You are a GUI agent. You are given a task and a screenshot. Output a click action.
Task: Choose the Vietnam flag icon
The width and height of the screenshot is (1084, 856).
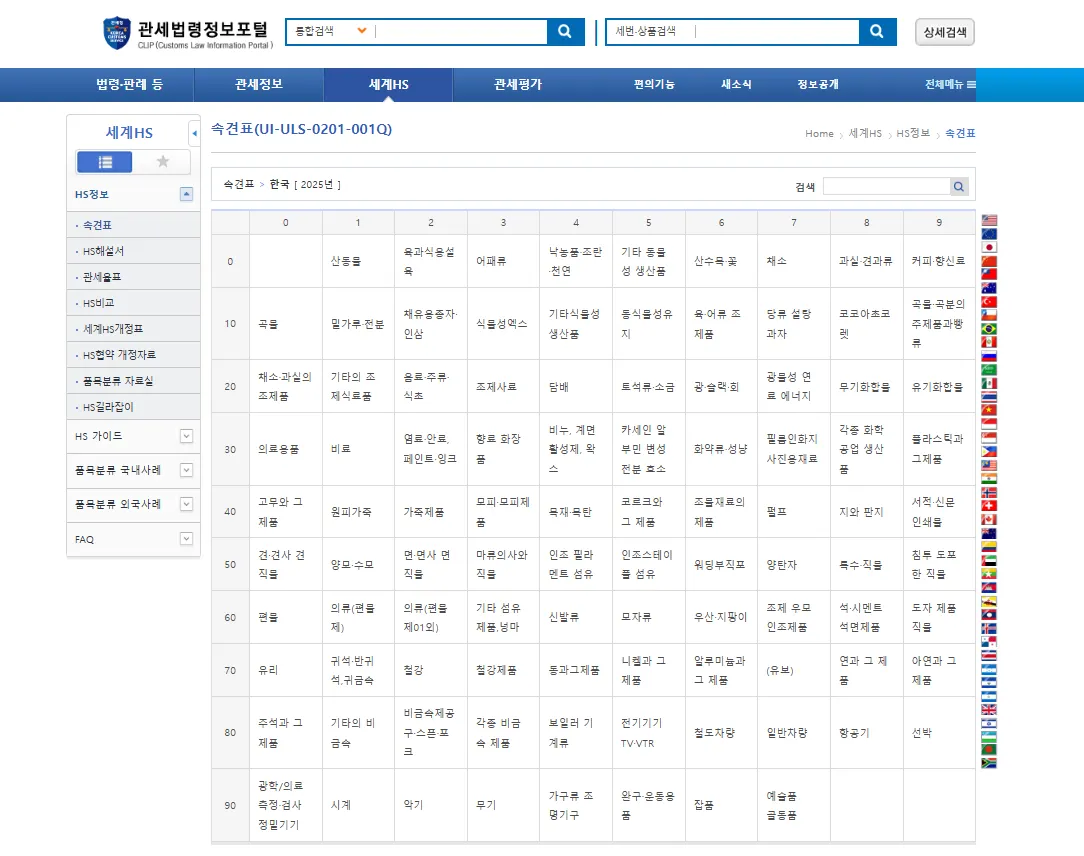tap(989, 410)
